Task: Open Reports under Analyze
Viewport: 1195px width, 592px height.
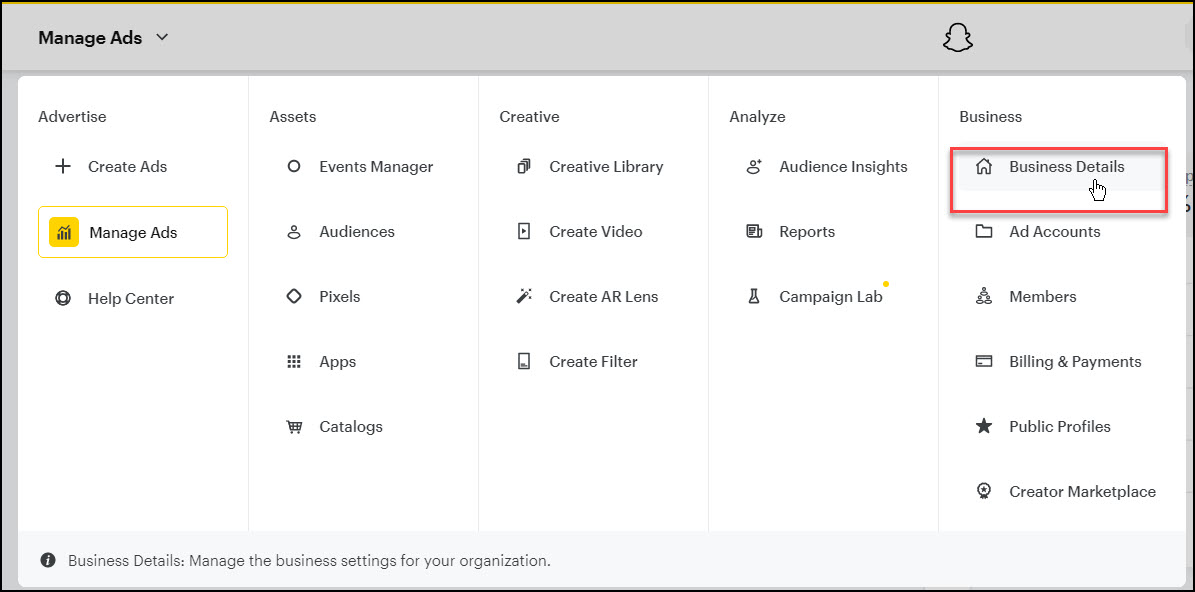Action: coord(807,232)
